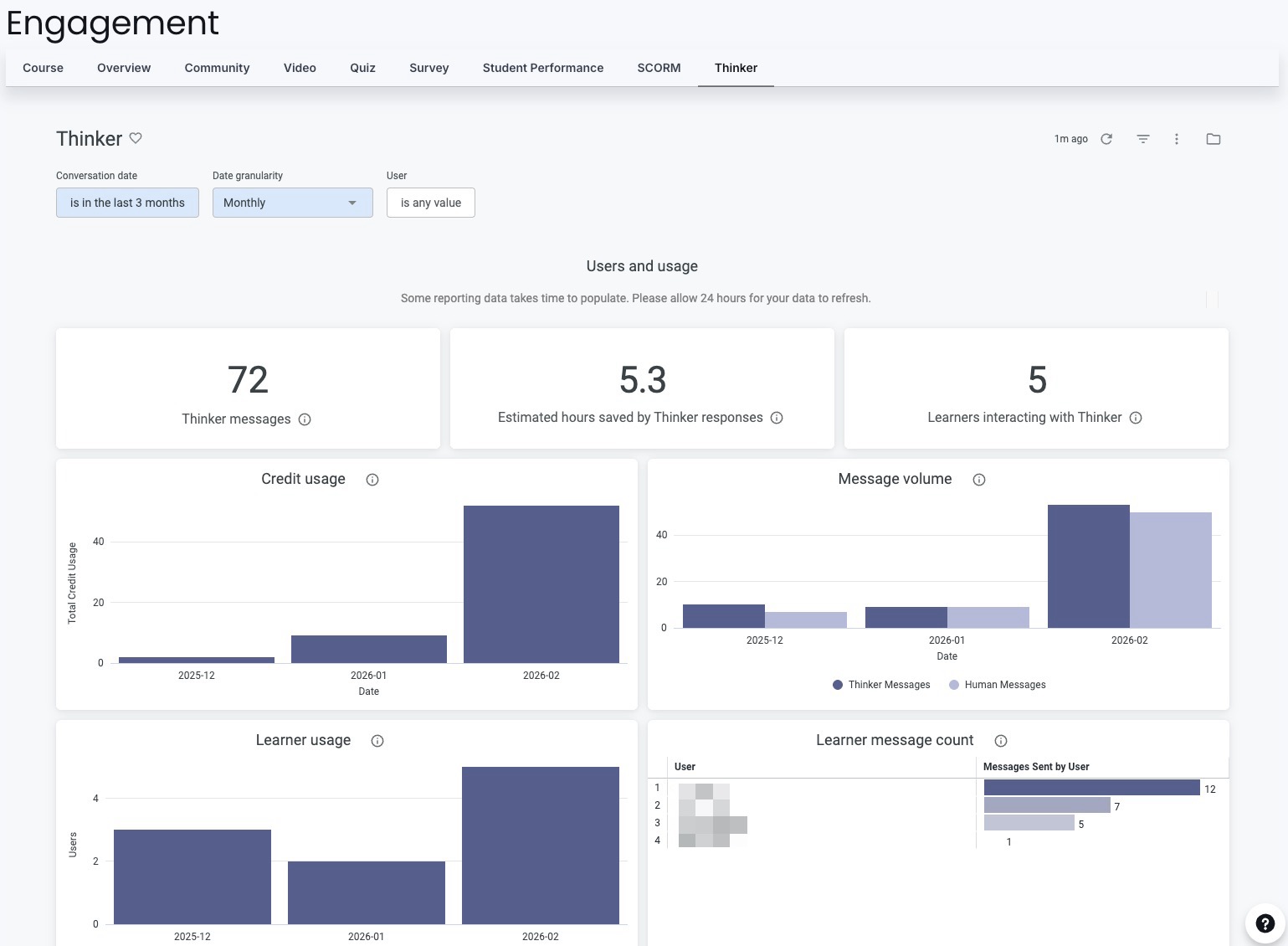
Task: Open the three-dot dashboard actions menu
Action: pyautogui.click(x=1177, y=139)
